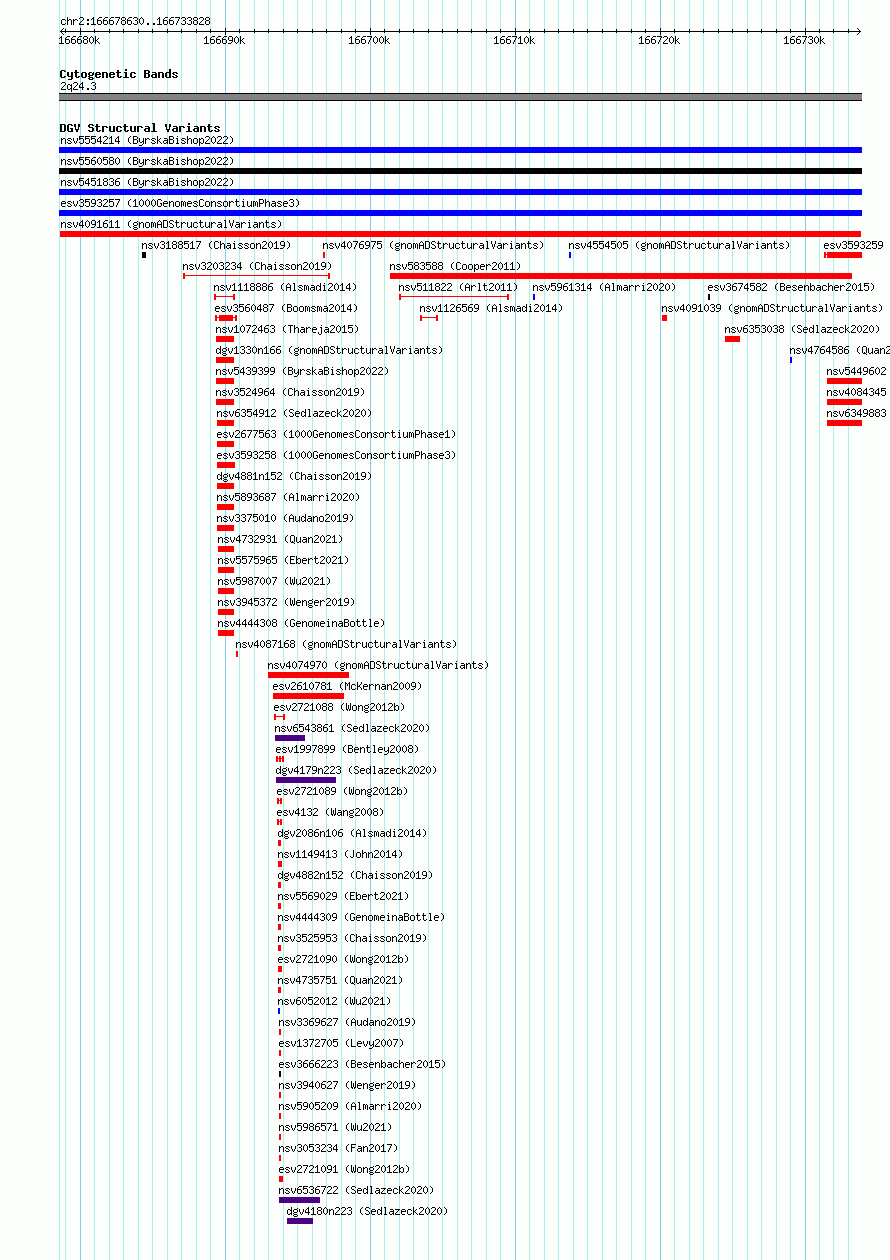Select the dgv4881n152 (Chaisson2019) label

coord(294,476)
